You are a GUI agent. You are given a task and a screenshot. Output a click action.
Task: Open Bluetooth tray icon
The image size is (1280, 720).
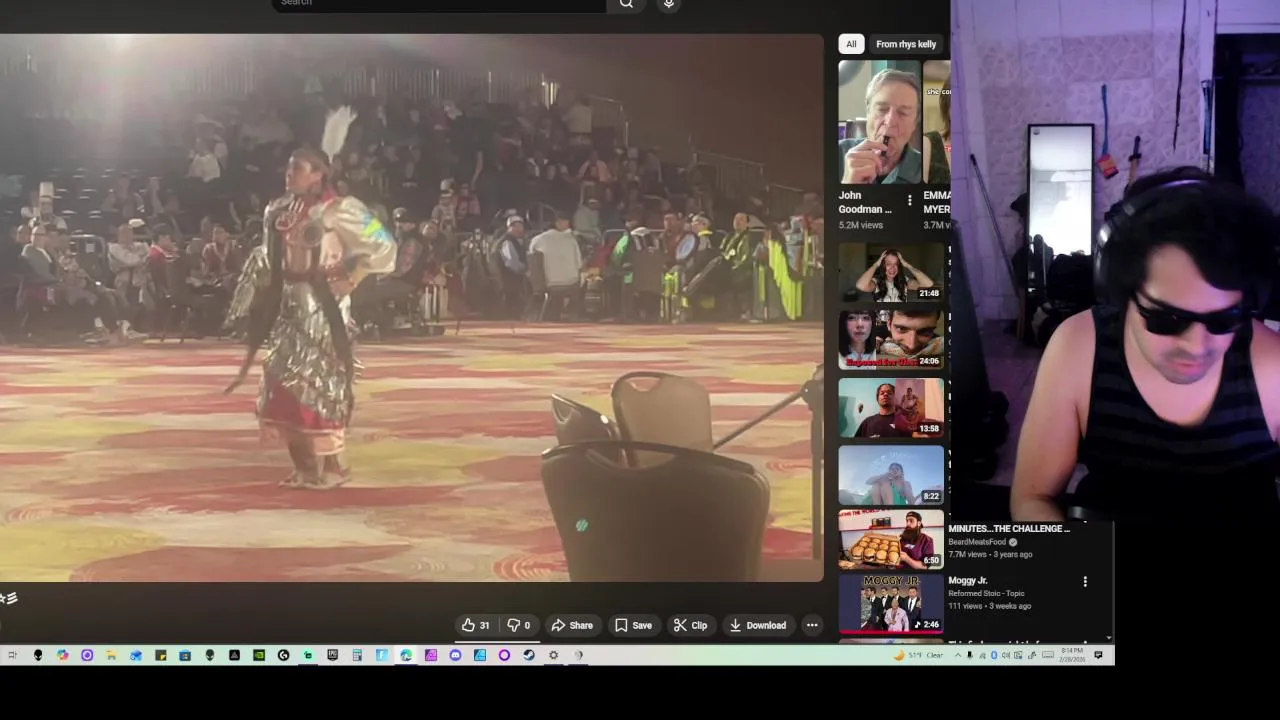click(994, 655)
